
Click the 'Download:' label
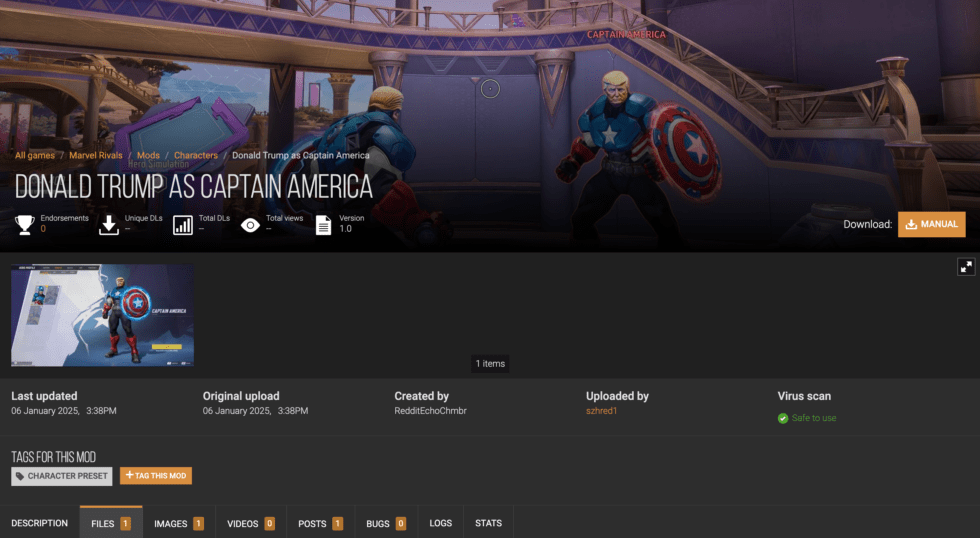(868, 224)
